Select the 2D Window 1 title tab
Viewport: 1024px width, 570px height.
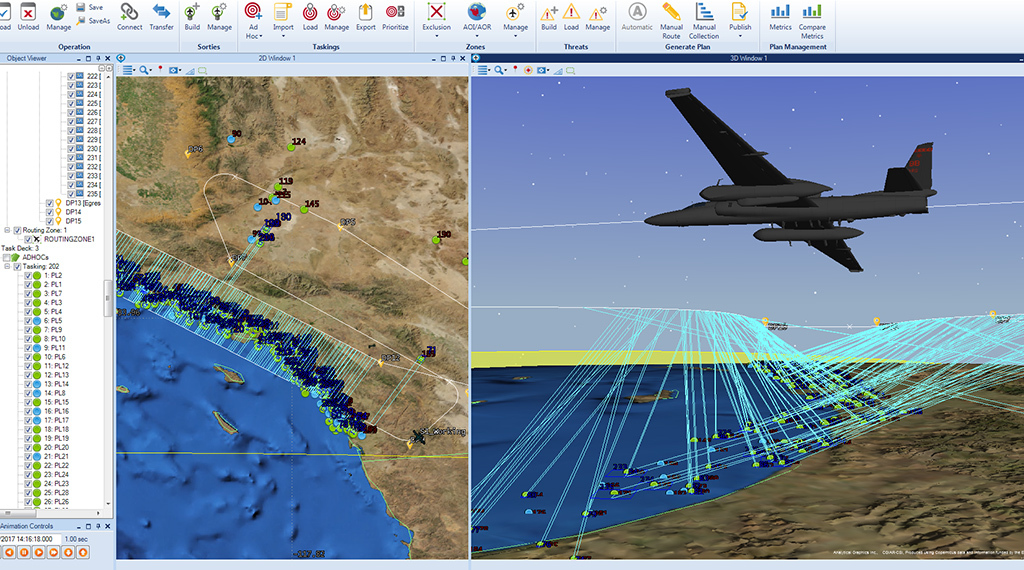(x=291, y=59)
